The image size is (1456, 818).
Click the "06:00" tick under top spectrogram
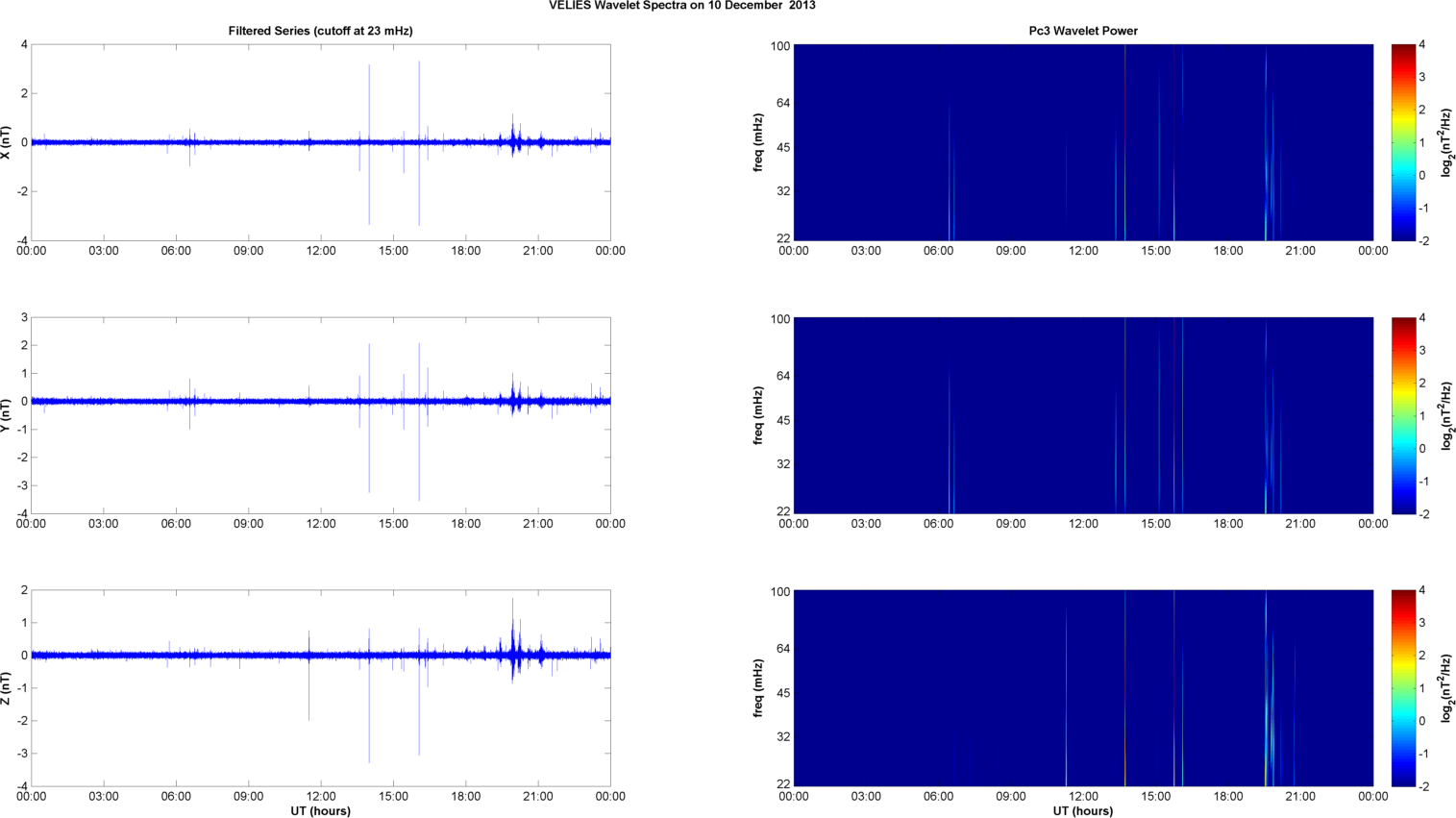[x=938, y=250]
